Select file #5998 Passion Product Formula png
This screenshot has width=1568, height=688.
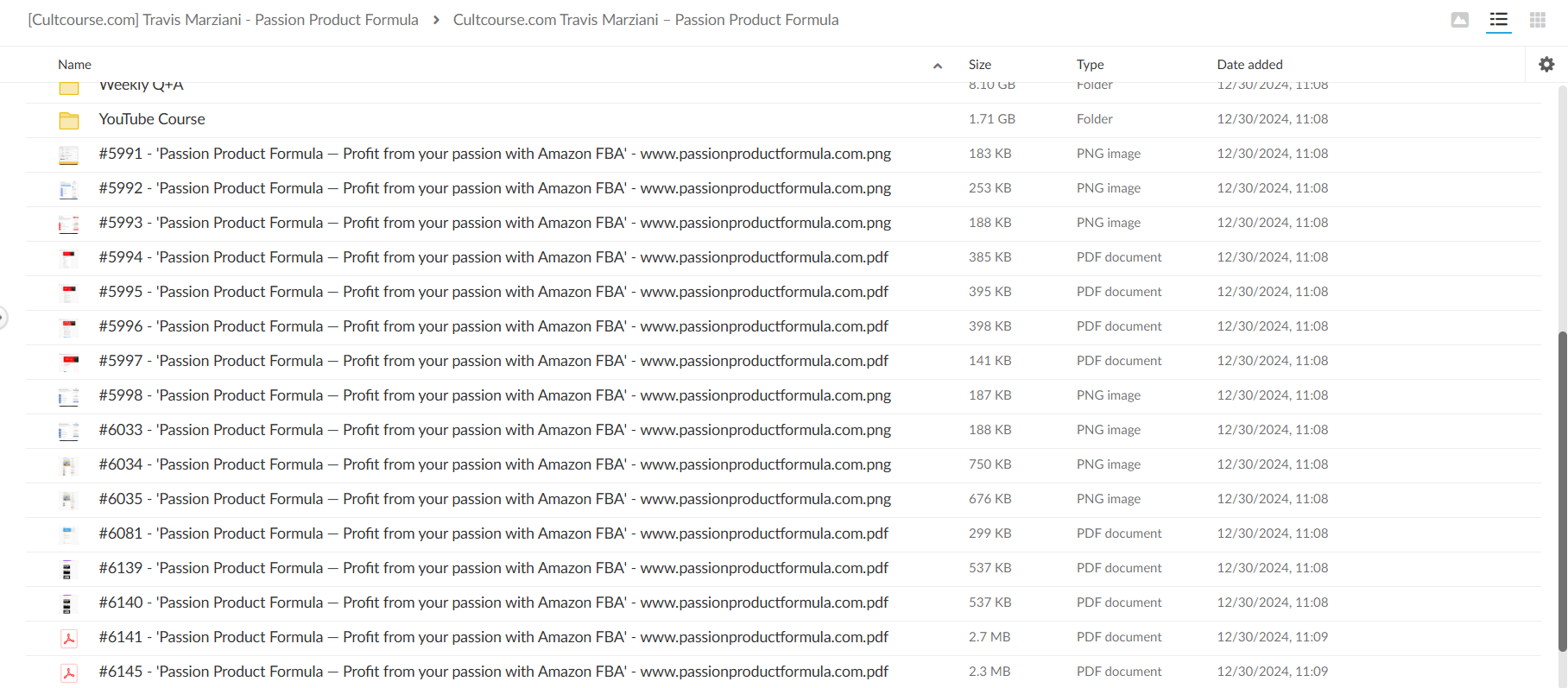(495, 395)
